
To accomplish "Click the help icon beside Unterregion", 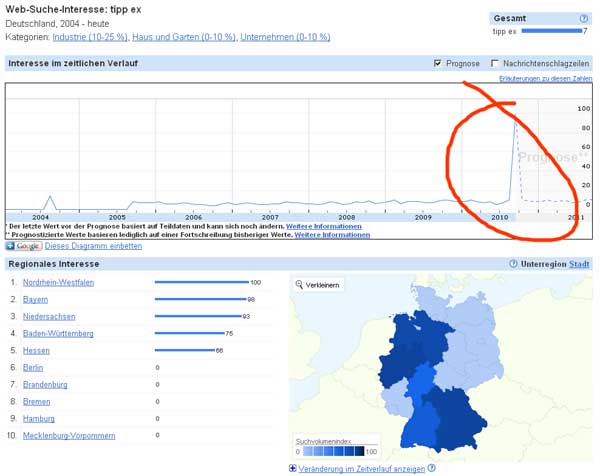I will coord(513,264).
